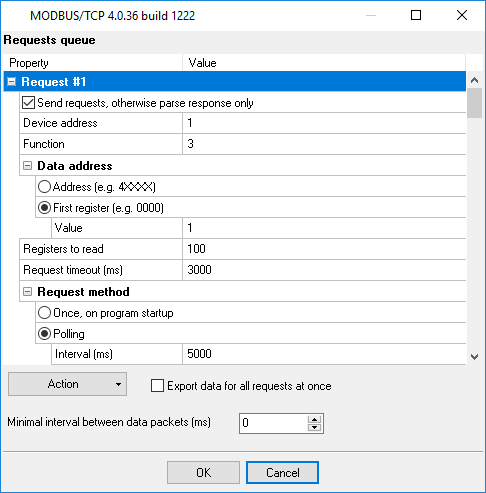The image size is (486, 493).
Task: Edit Registers to read value 100
Action: pyautogui.click(x=324, y=249)
